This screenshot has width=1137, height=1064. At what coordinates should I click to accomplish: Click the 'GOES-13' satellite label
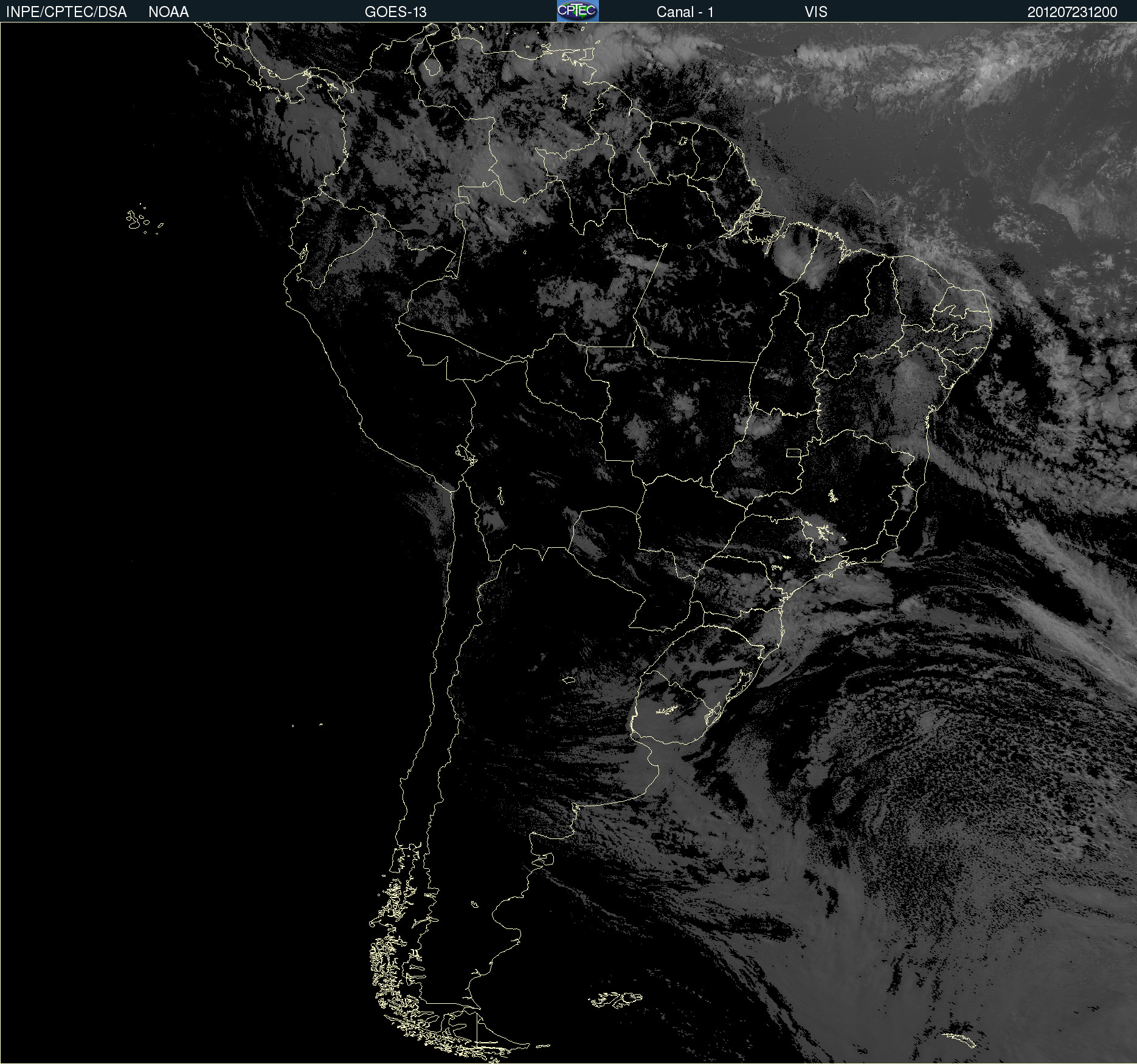pyautogui.click(x=396, y=12)
